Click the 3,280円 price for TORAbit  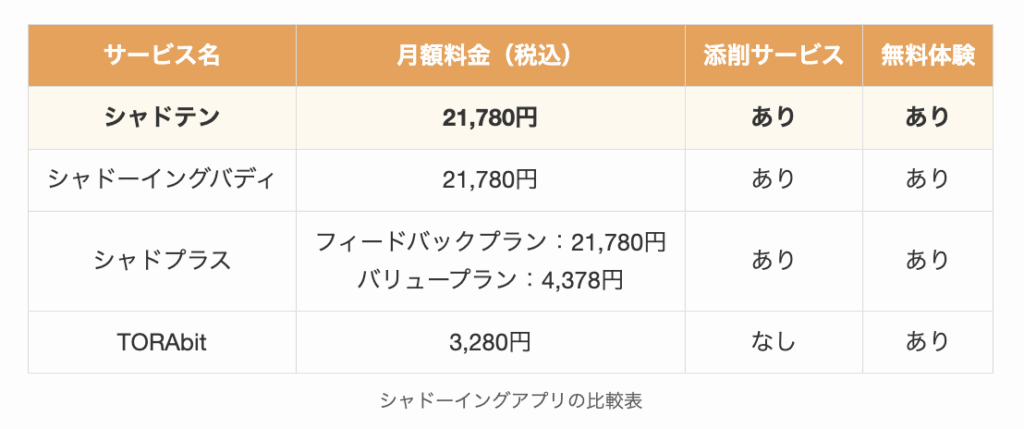click(490, 342)
